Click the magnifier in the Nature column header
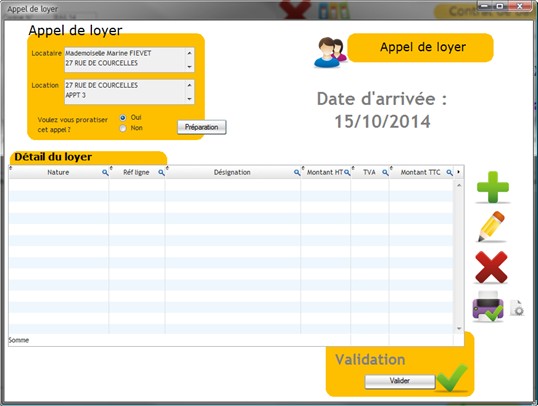 pyautogui.click(x=105, y=173)
